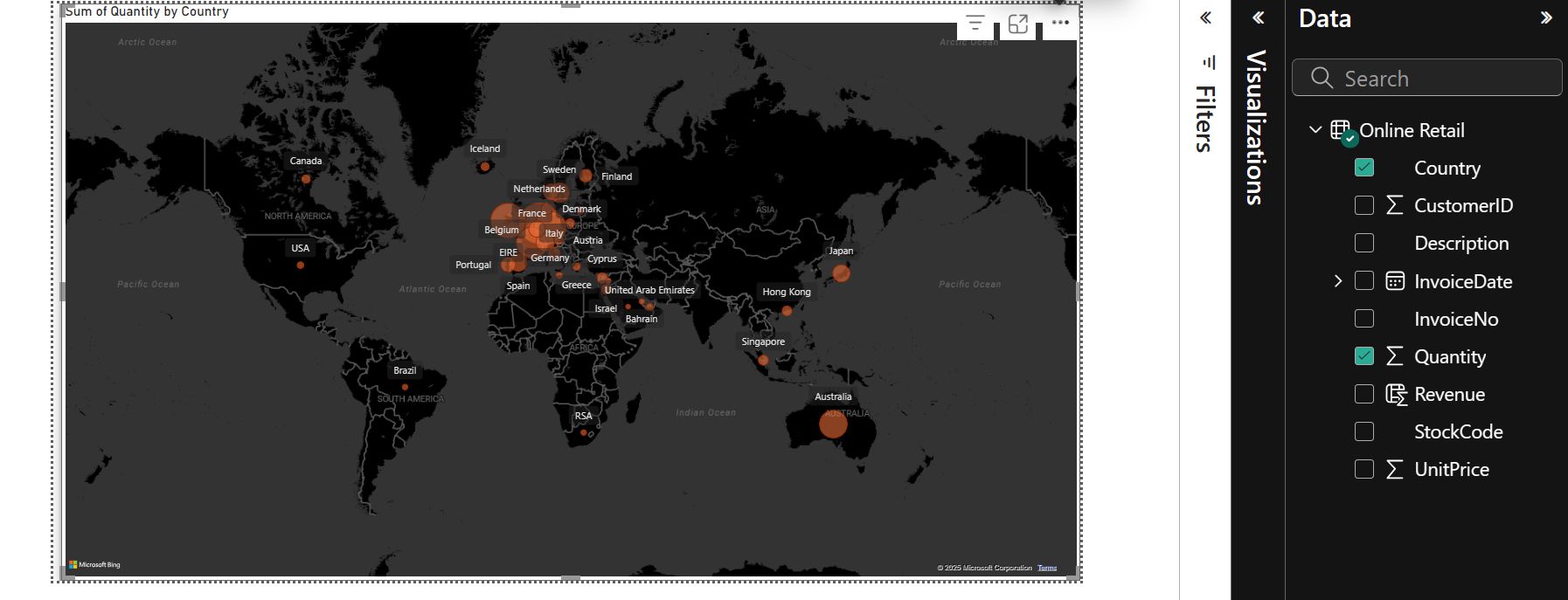
Task: Click the calculated column icon next to Revenue
Action: (1397, 395)
